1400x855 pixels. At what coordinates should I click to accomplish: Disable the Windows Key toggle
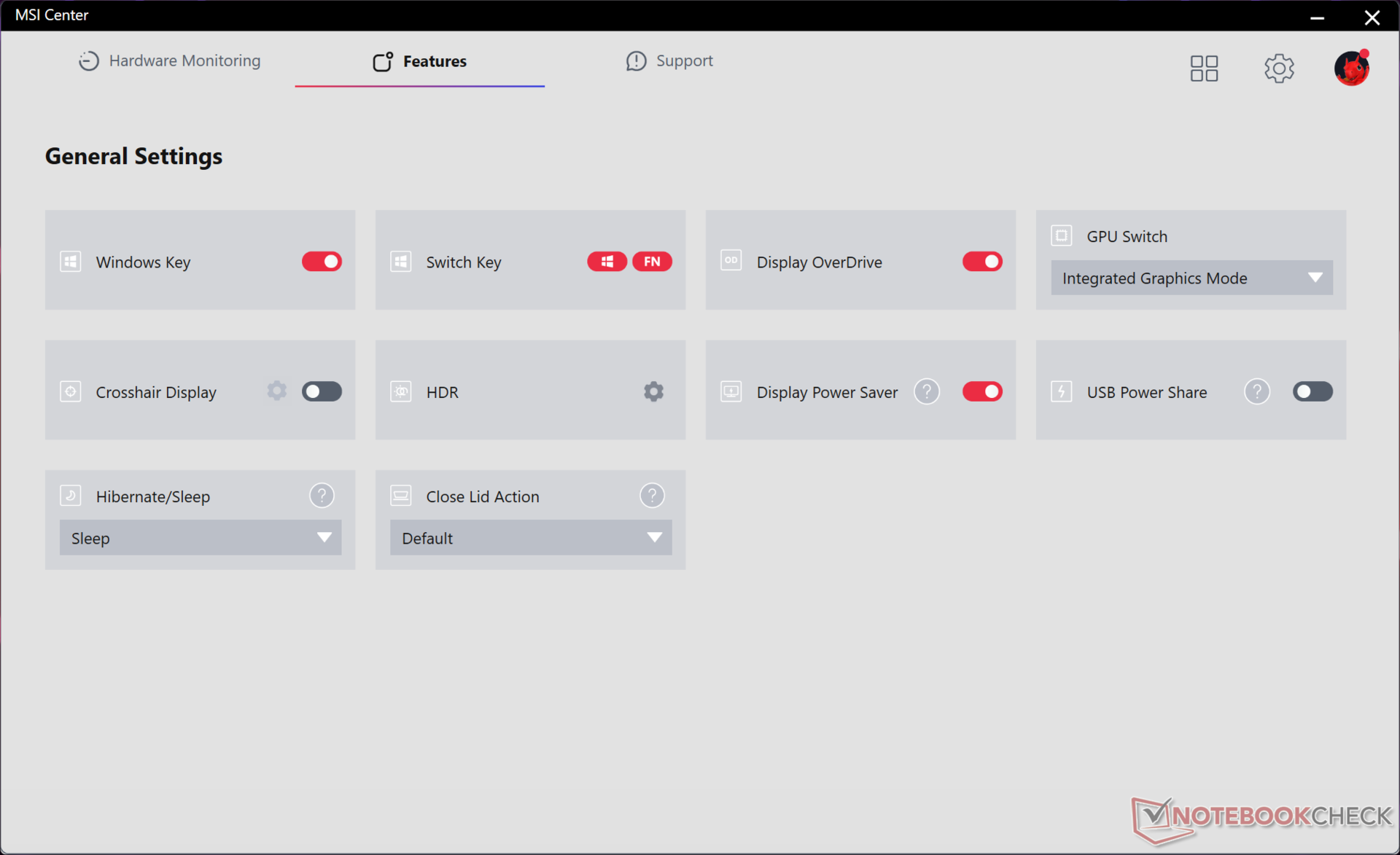click(x=322, y=262)
